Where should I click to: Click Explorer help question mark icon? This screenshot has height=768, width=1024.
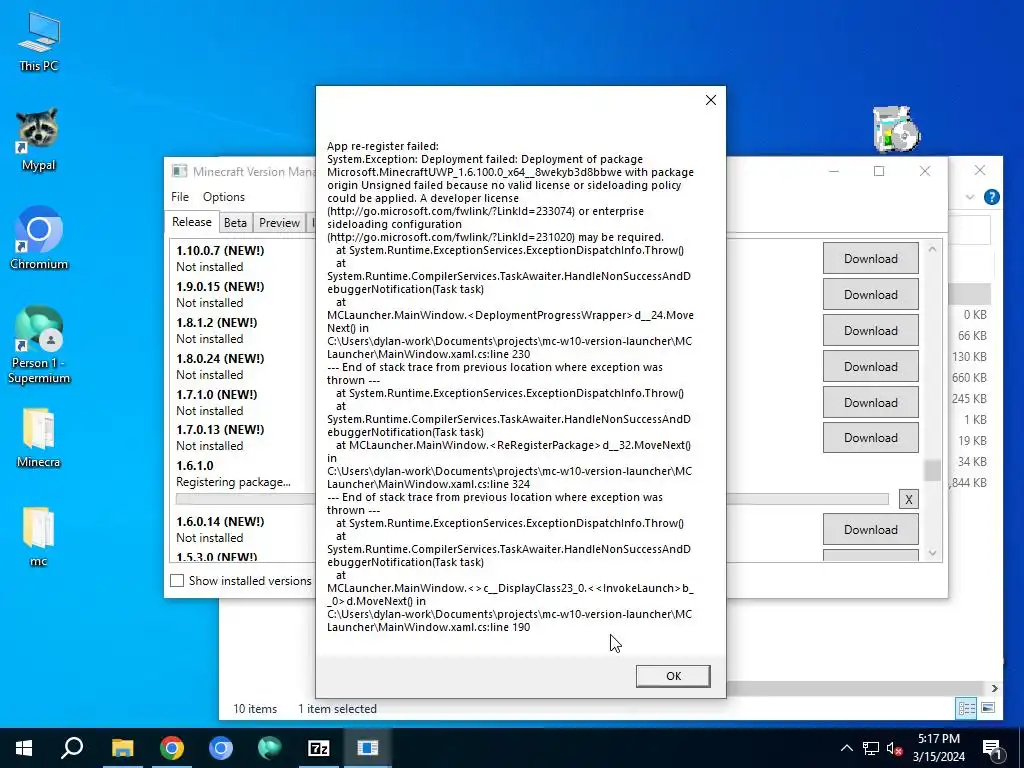coord(991,197)
